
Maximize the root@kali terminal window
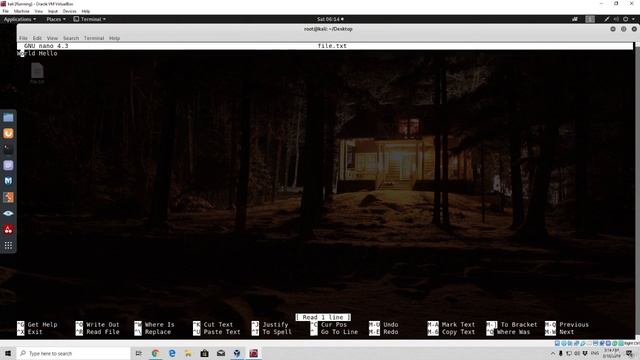(x=623, y=29)
